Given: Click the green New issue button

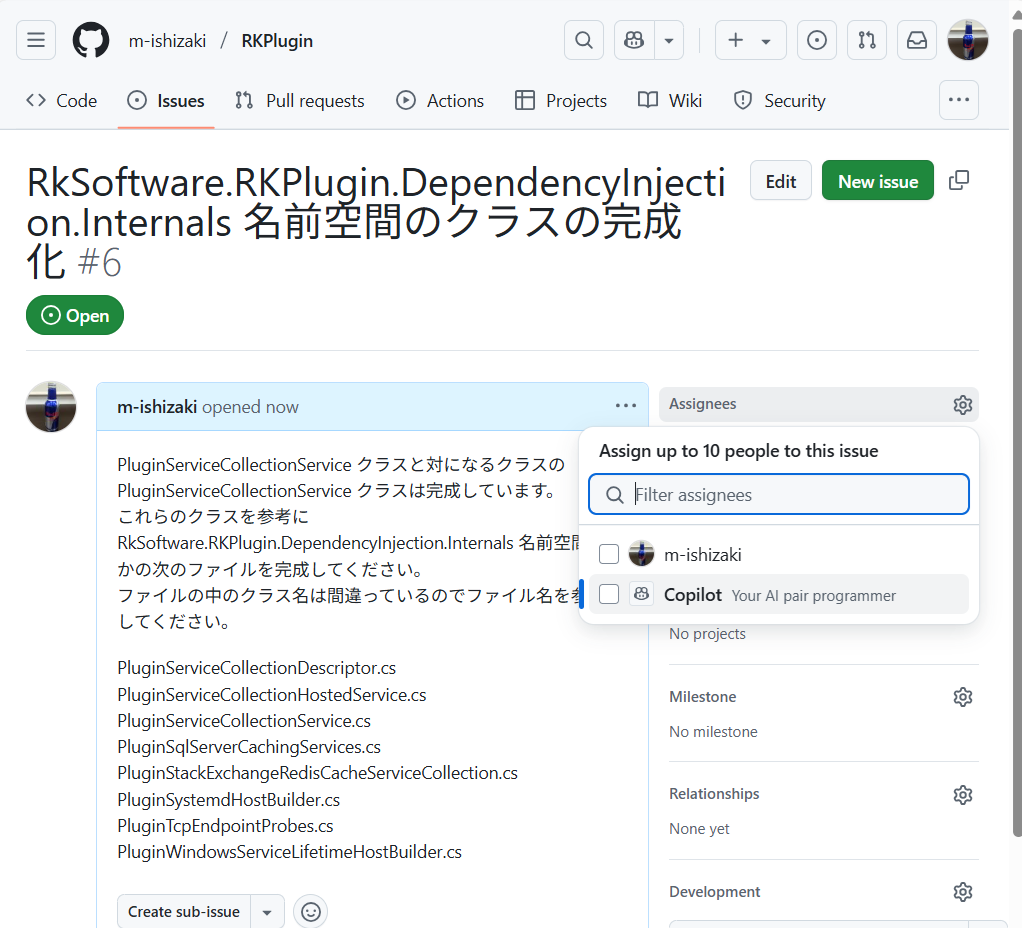Looking at the screenshot, I should 878,181.
